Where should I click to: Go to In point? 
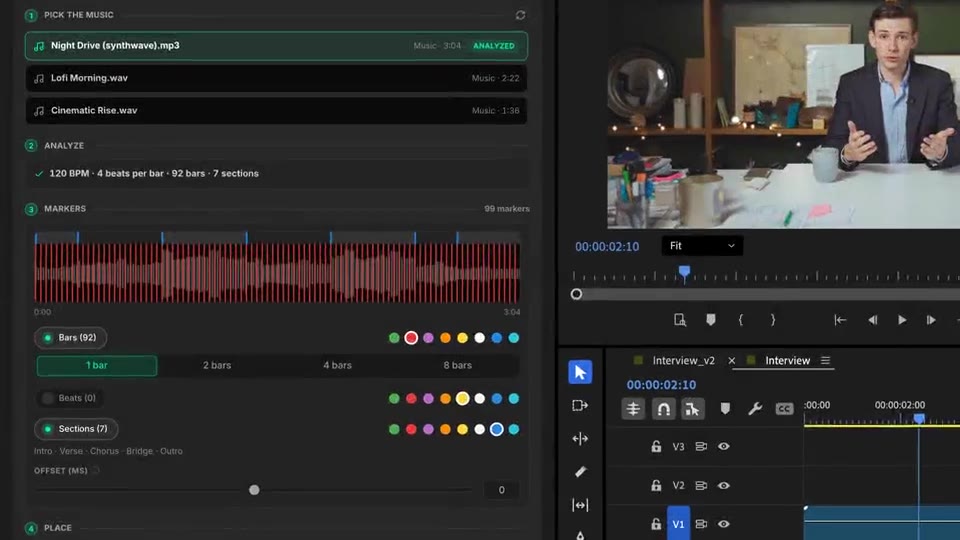tap(840, 320)
